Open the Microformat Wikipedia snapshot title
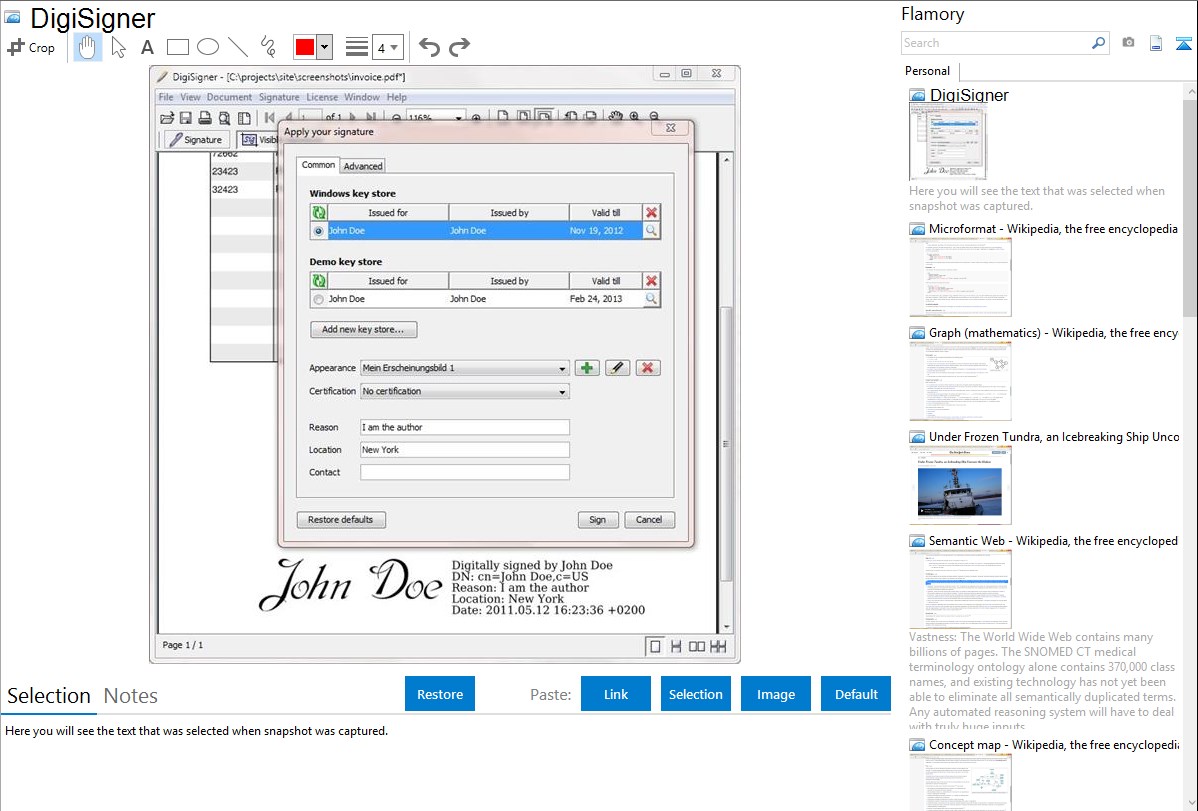 click(1053, 229)
